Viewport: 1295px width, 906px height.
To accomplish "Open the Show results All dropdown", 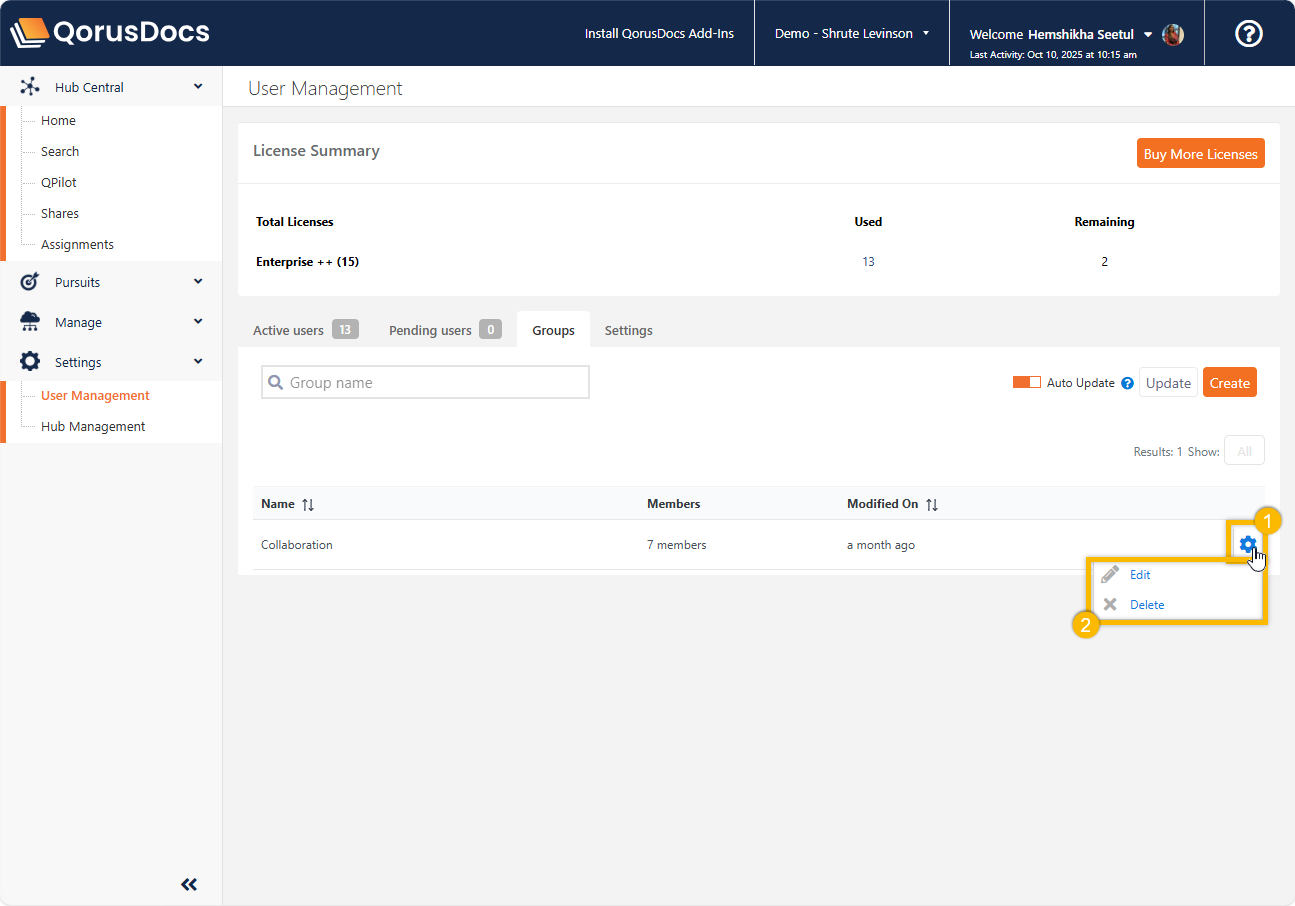I will (x=1244, y=451).
